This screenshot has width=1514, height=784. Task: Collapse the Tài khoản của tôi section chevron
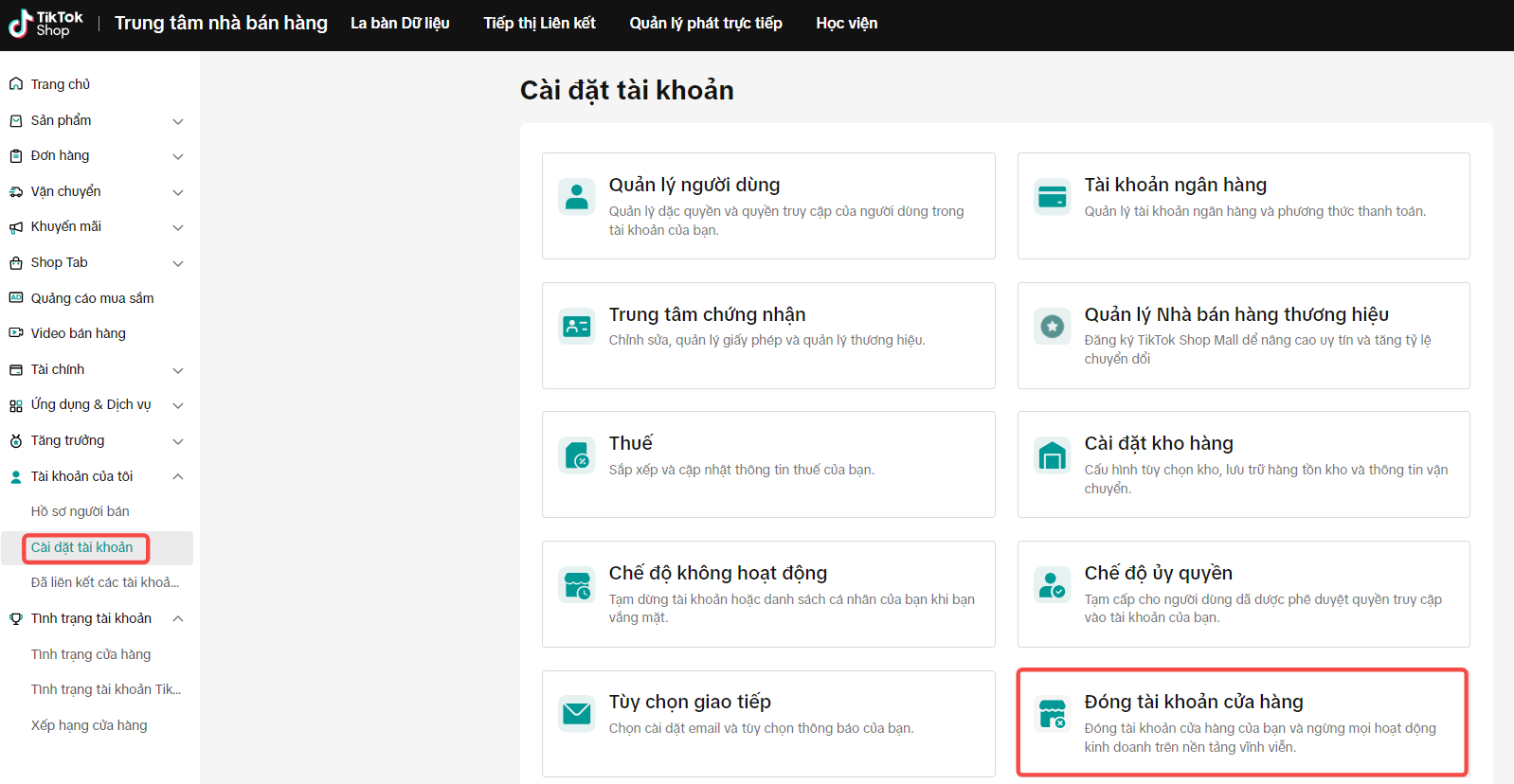(x=178, y=476)
